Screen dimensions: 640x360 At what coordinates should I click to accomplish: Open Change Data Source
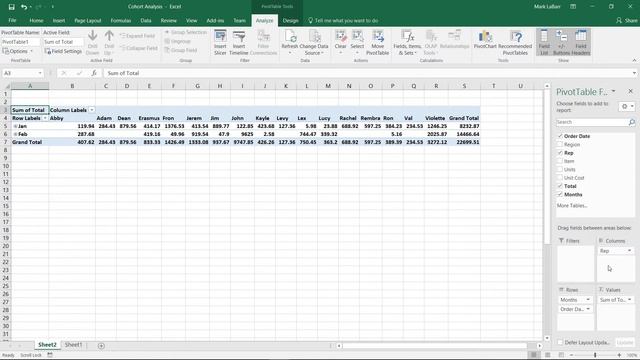coord(314,42)
